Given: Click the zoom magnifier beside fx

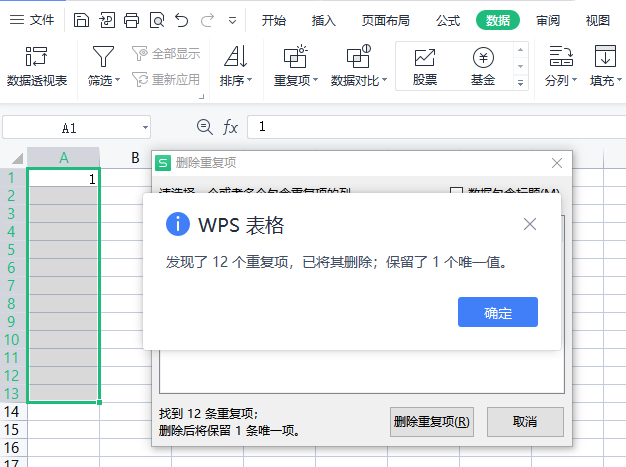Looking at the screenshot, I should 205,127.
